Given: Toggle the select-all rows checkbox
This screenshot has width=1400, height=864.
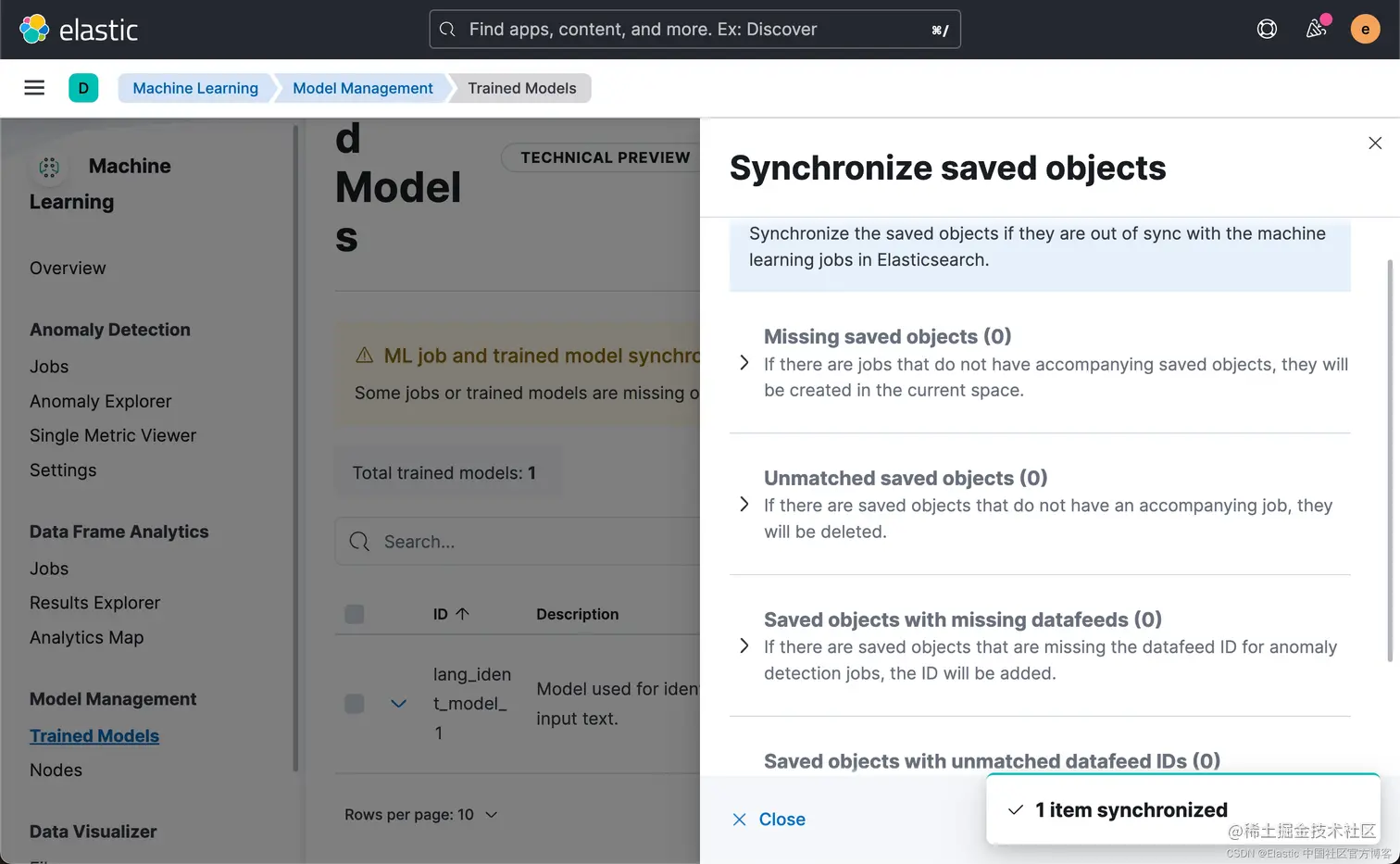Looking at the screenshot, I should coord(355,614).
